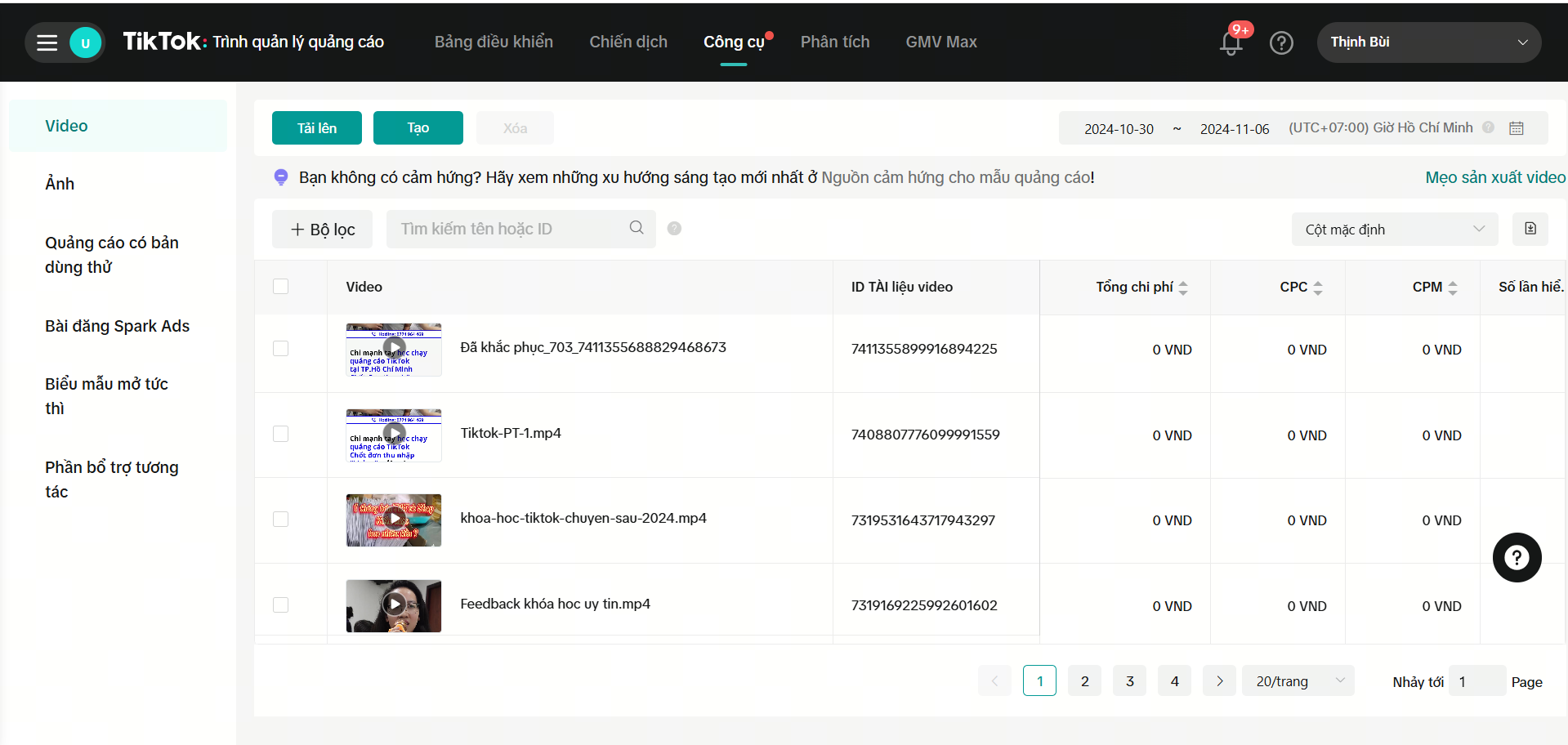Open the Công cụ tab

pos(734,42)
